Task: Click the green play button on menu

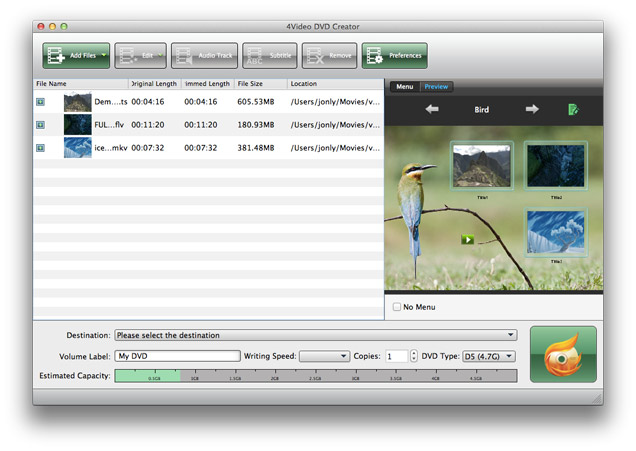Action: [x=468, y=239]
